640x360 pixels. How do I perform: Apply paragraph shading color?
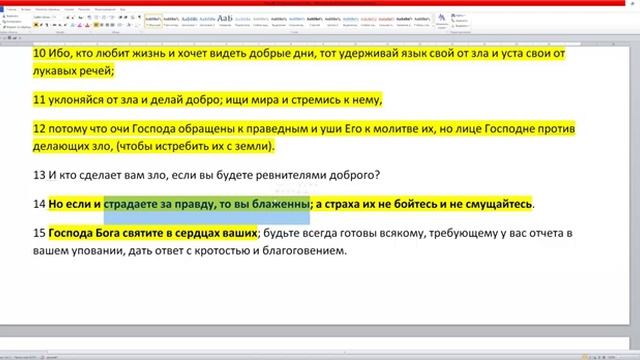pos(129,25)
